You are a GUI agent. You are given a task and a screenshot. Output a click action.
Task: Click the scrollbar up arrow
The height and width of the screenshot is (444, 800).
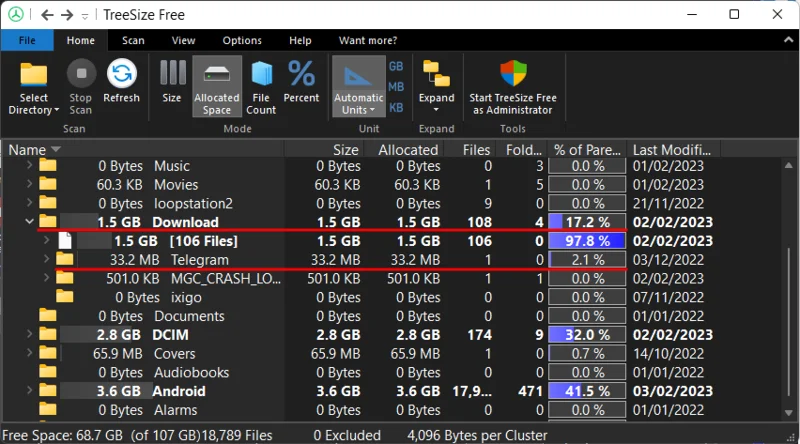(x=788, y=165)
